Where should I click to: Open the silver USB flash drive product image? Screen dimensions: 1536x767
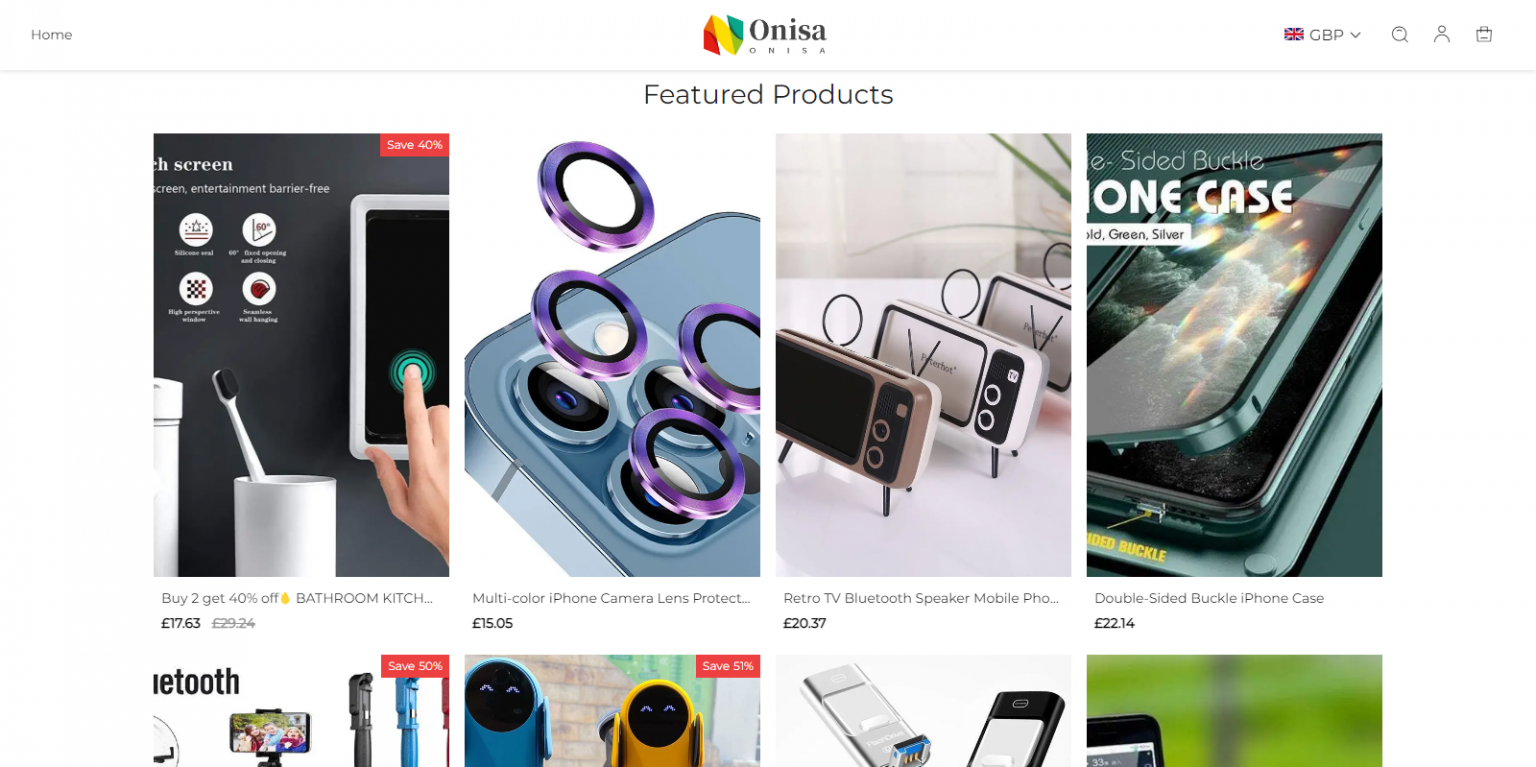923,711
